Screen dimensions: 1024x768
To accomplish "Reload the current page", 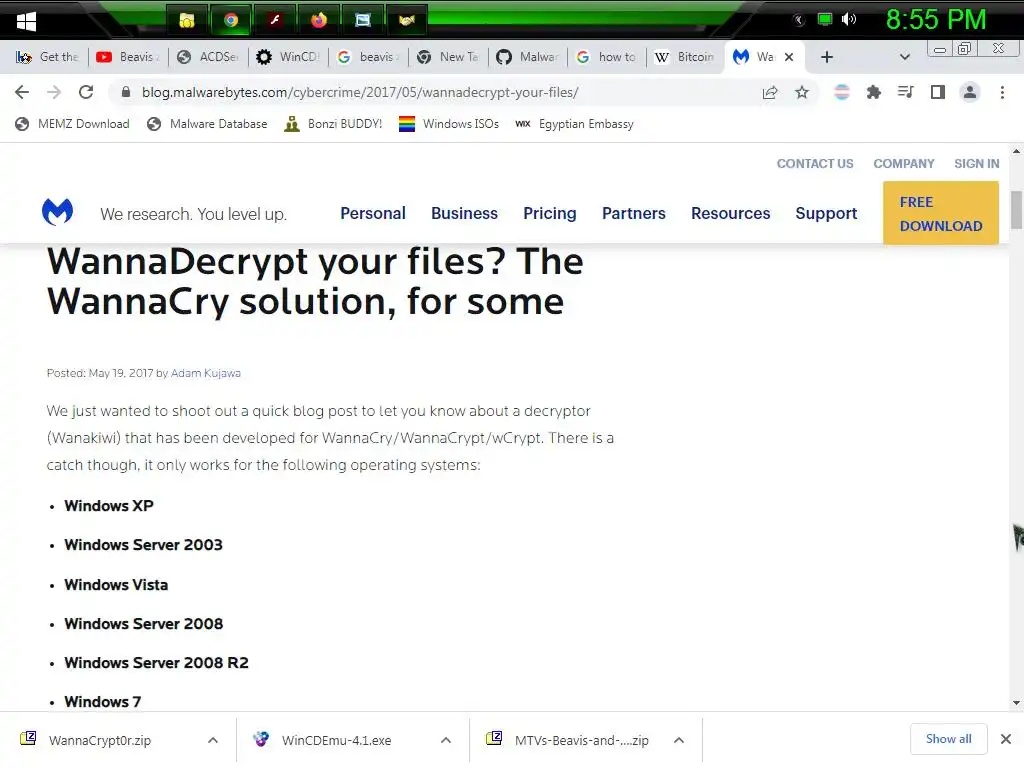I will (x=86, y=92).
